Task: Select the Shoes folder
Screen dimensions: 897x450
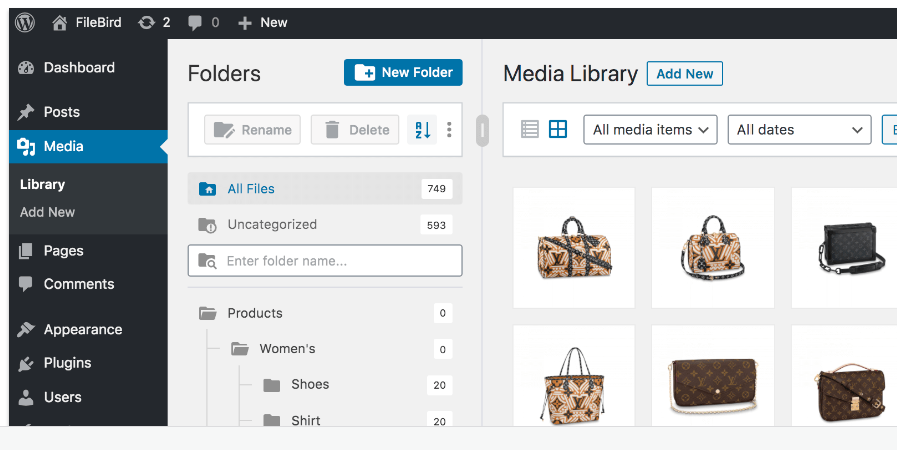Action: click(309, 385)
